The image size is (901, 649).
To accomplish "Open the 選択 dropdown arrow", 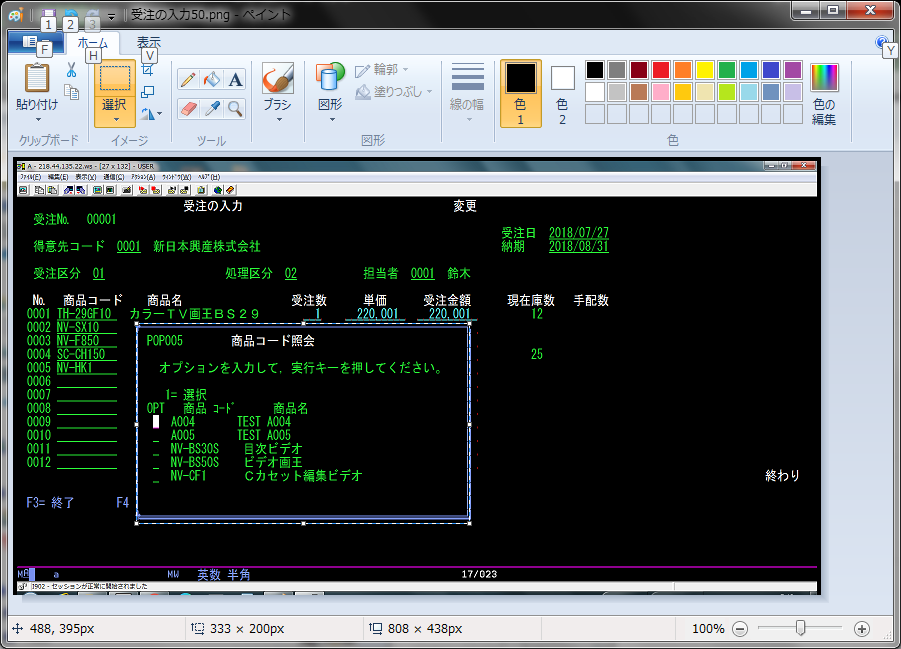I will click(x=115, y=119).
